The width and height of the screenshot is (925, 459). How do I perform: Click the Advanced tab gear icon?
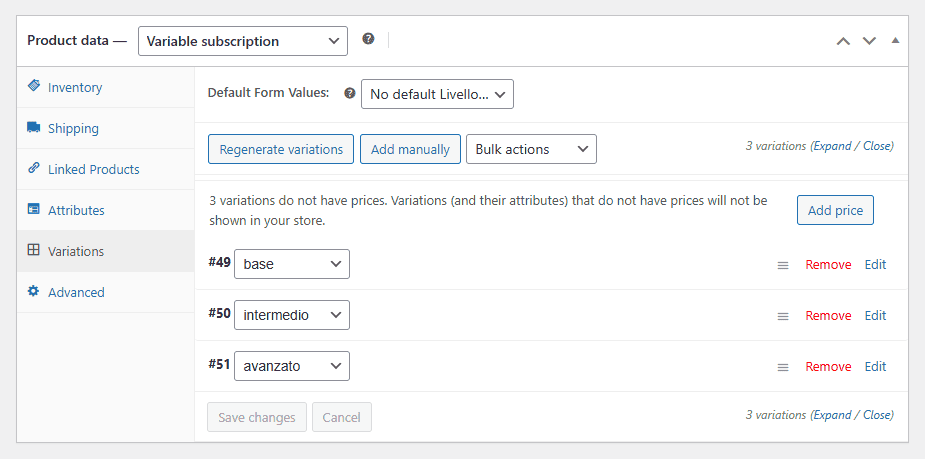[34, 291]
